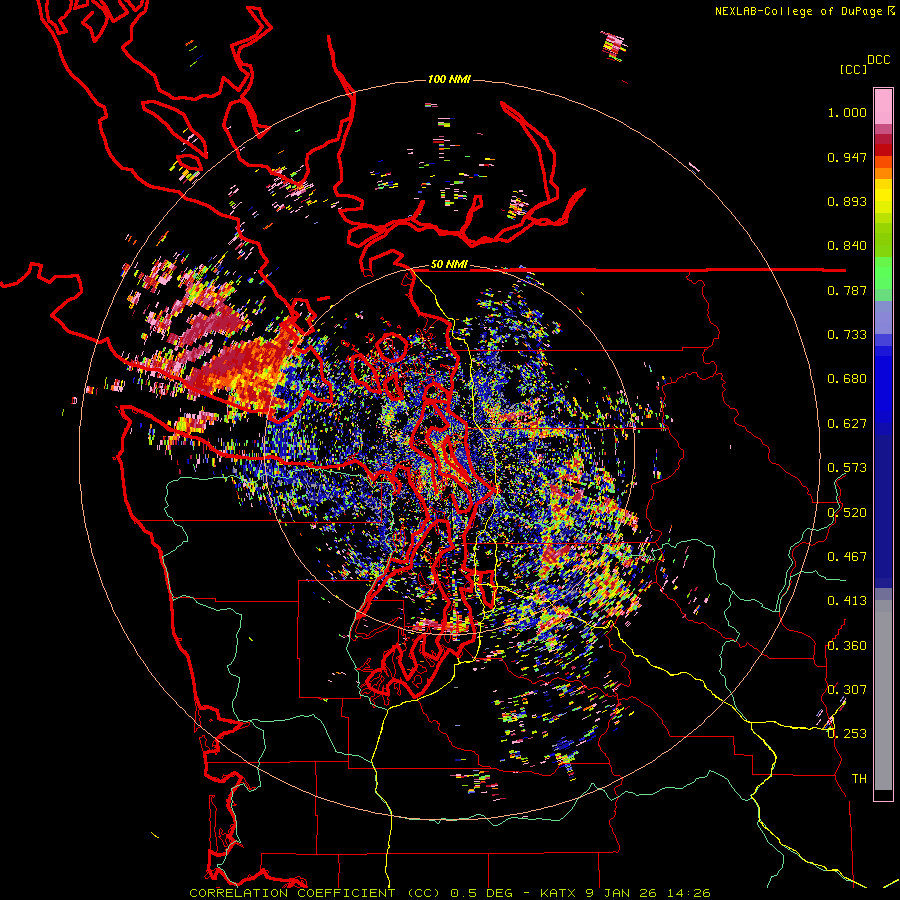This screenshot has width=900, height=900.
Task: Click the pink top segment of color bar
Action: 883,106
